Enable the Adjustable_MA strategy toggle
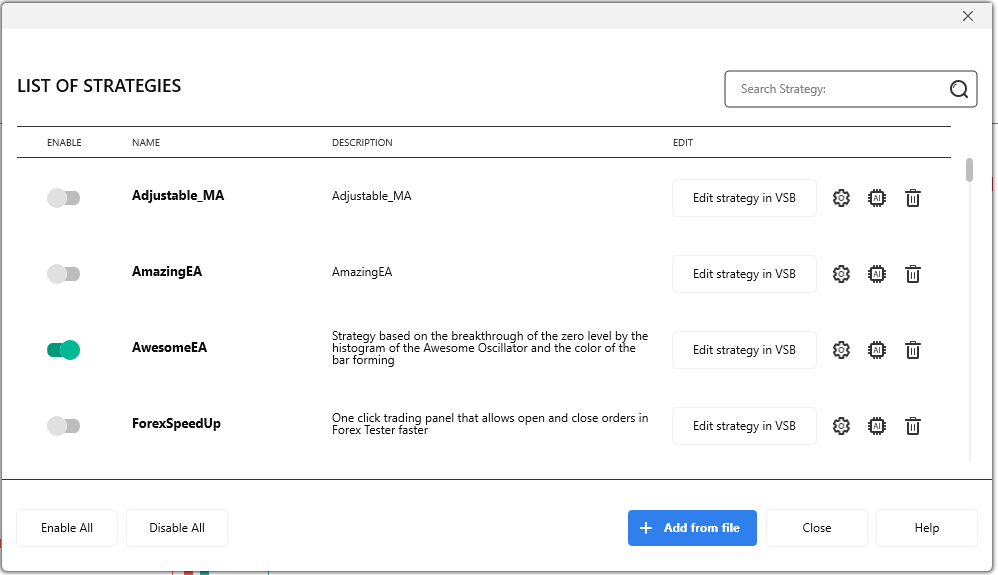Image resolution: width=998 pixels, height=575 pixels. [63, 198]
